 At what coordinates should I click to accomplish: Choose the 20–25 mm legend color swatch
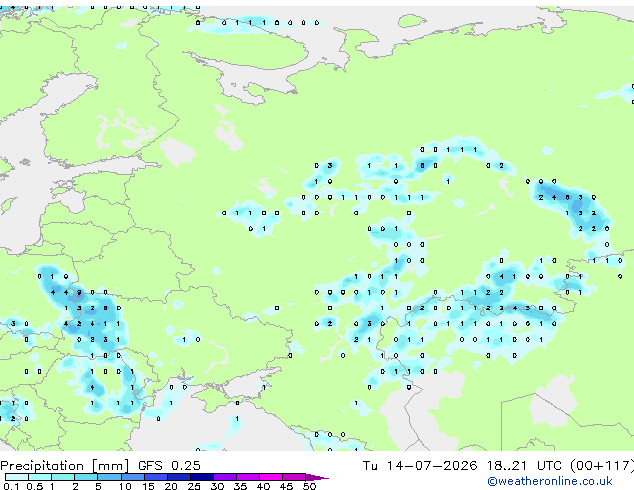(x=179, y=477)
